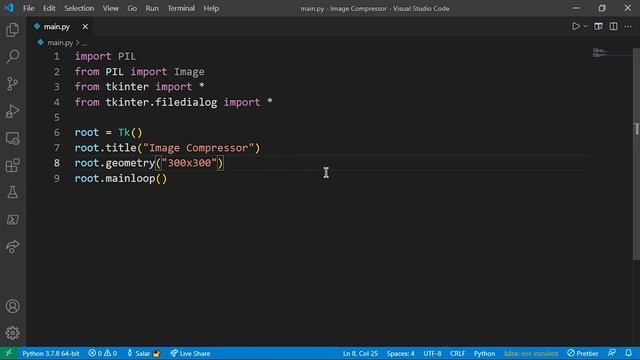This screenshot has width=640, height=360.
Task: Open the terminal-style icon in activity bar
Action: [12, 220]
